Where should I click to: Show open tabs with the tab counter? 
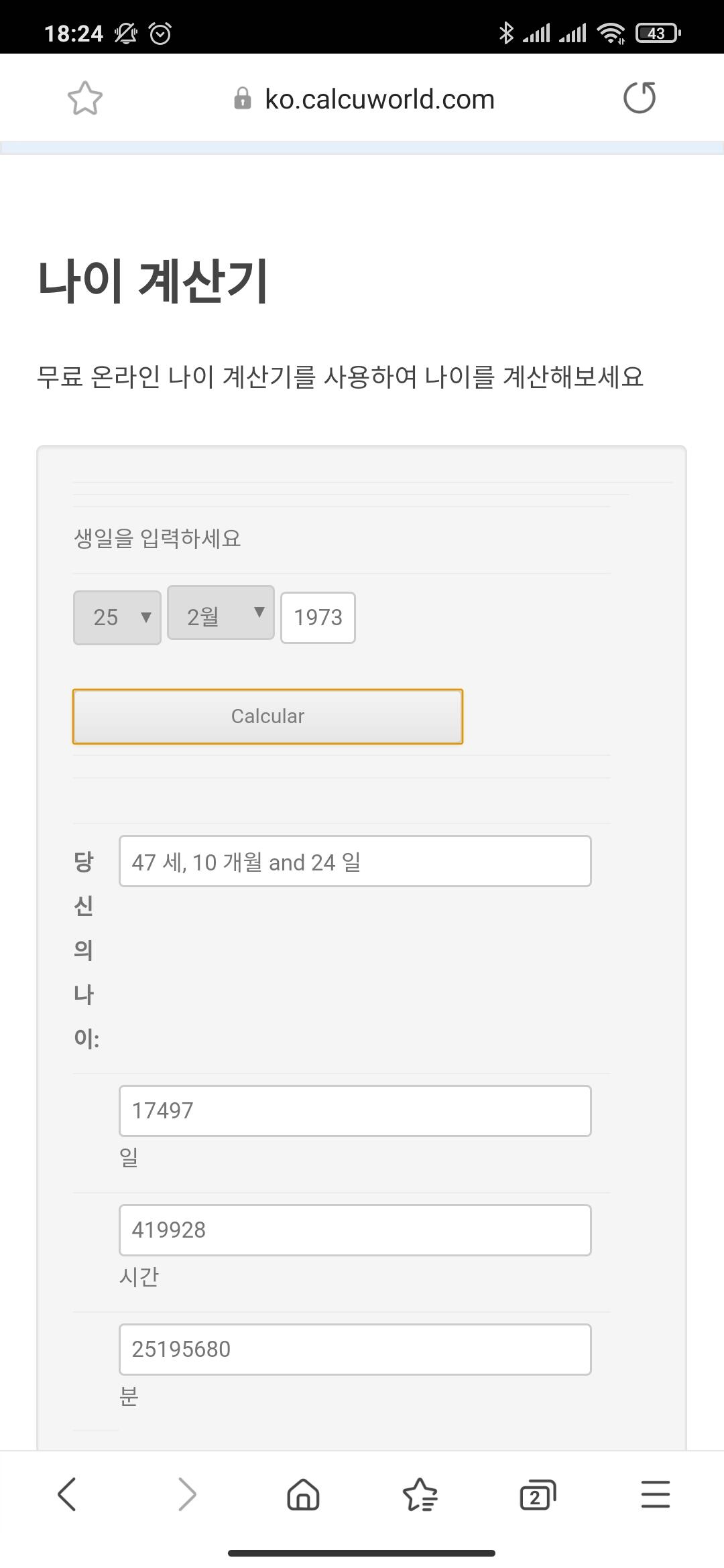(x=538, y=1494)
